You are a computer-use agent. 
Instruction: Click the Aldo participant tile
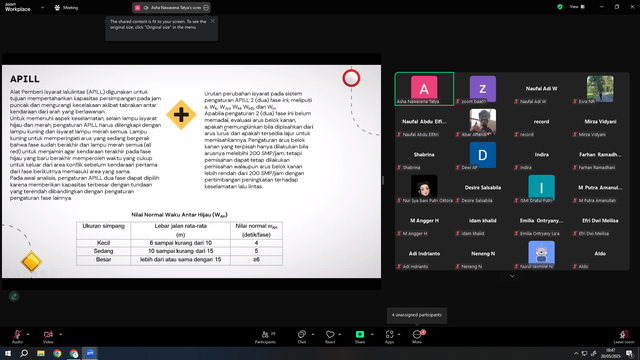600,254
